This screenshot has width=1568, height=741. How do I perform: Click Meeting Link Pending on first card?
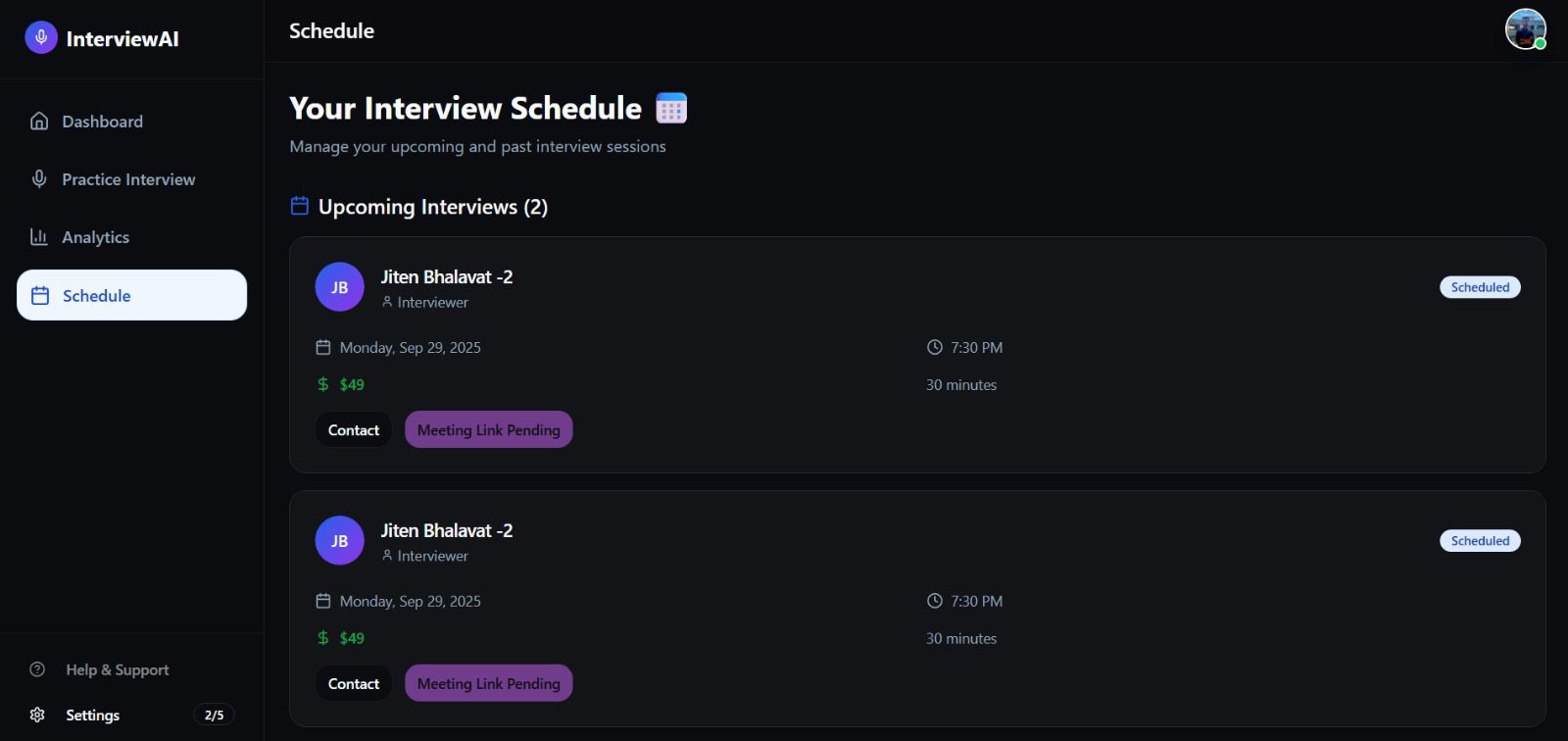pyautogui.click(x=489, y=429)
